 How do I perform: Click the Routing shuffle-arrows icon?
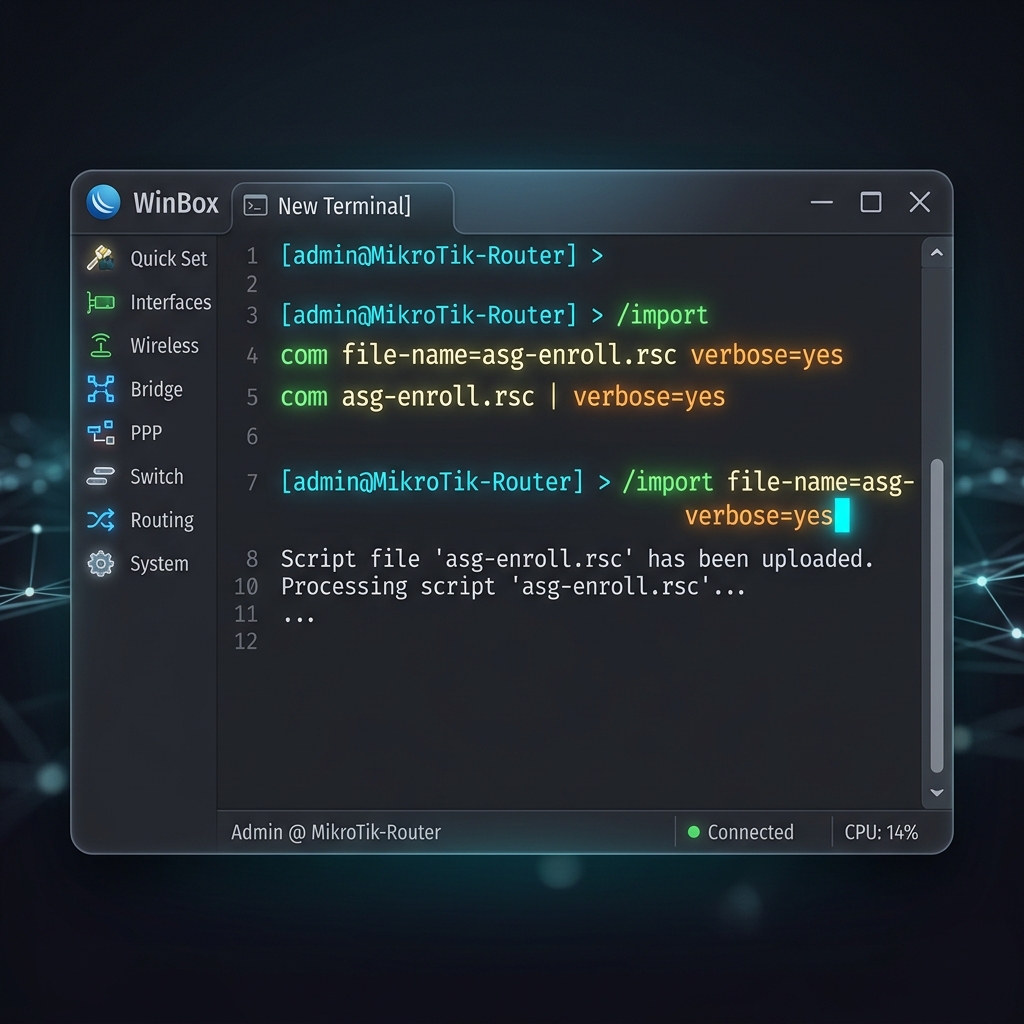pyautogui.click(x=101, y=520)
